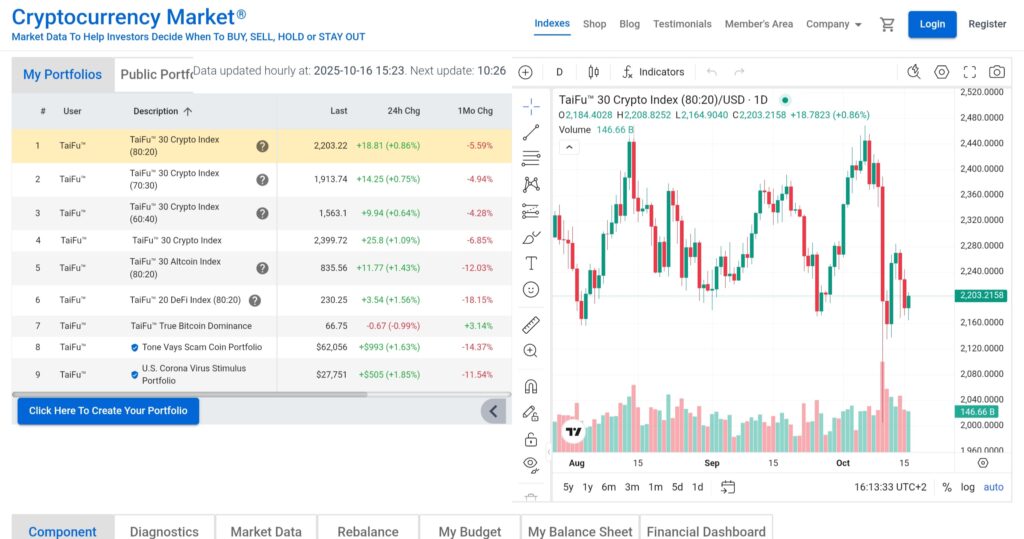This screenshot has width=1024, height=539.
Task: Click the redo arrow in chart toolbar
Action: coord(739,72)
